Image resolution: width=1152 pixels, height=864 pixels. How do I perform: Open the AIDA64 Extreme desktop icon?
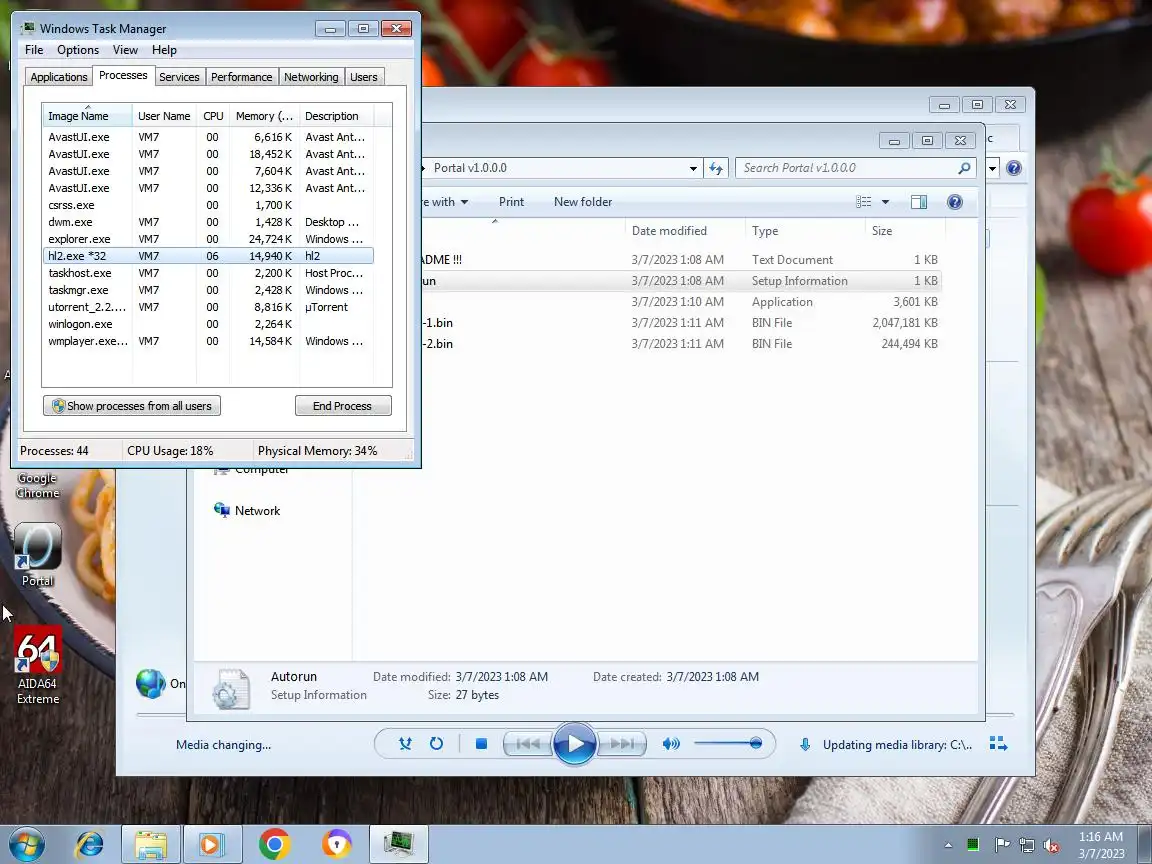(37, 665)
